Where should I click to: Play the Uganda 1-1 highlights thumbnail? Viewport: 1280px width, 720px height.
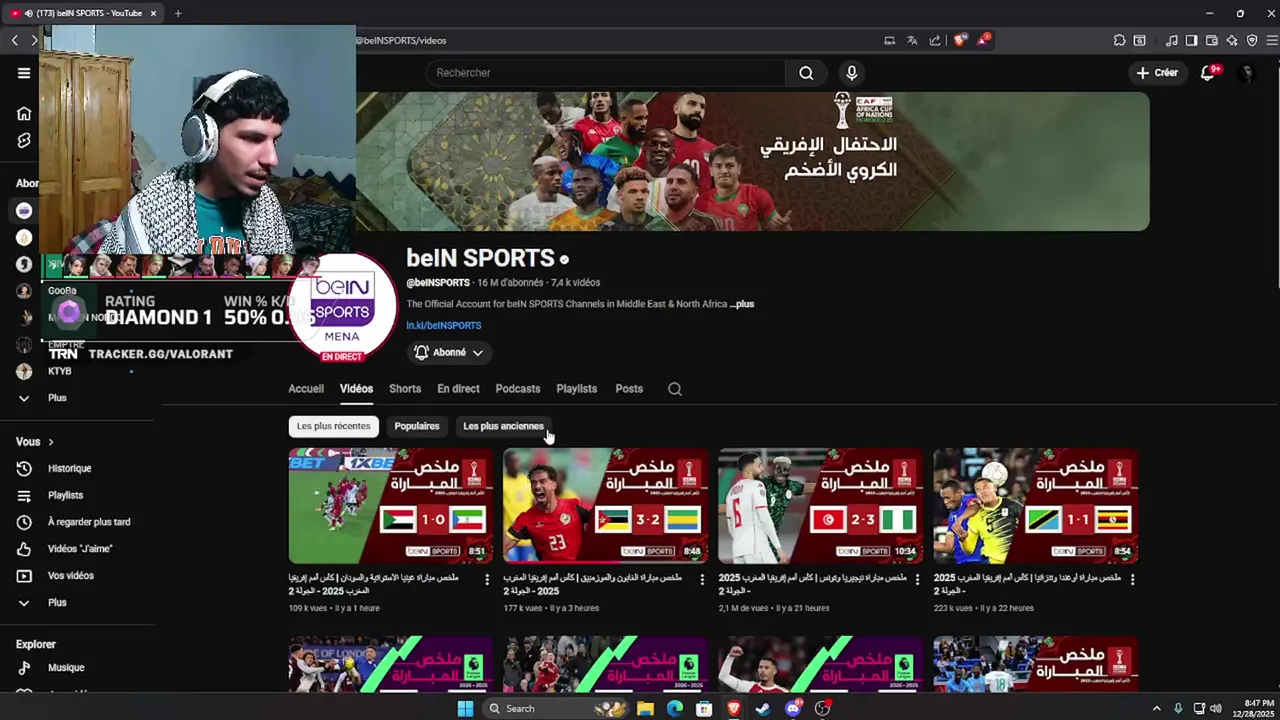tap(1035, 506)
